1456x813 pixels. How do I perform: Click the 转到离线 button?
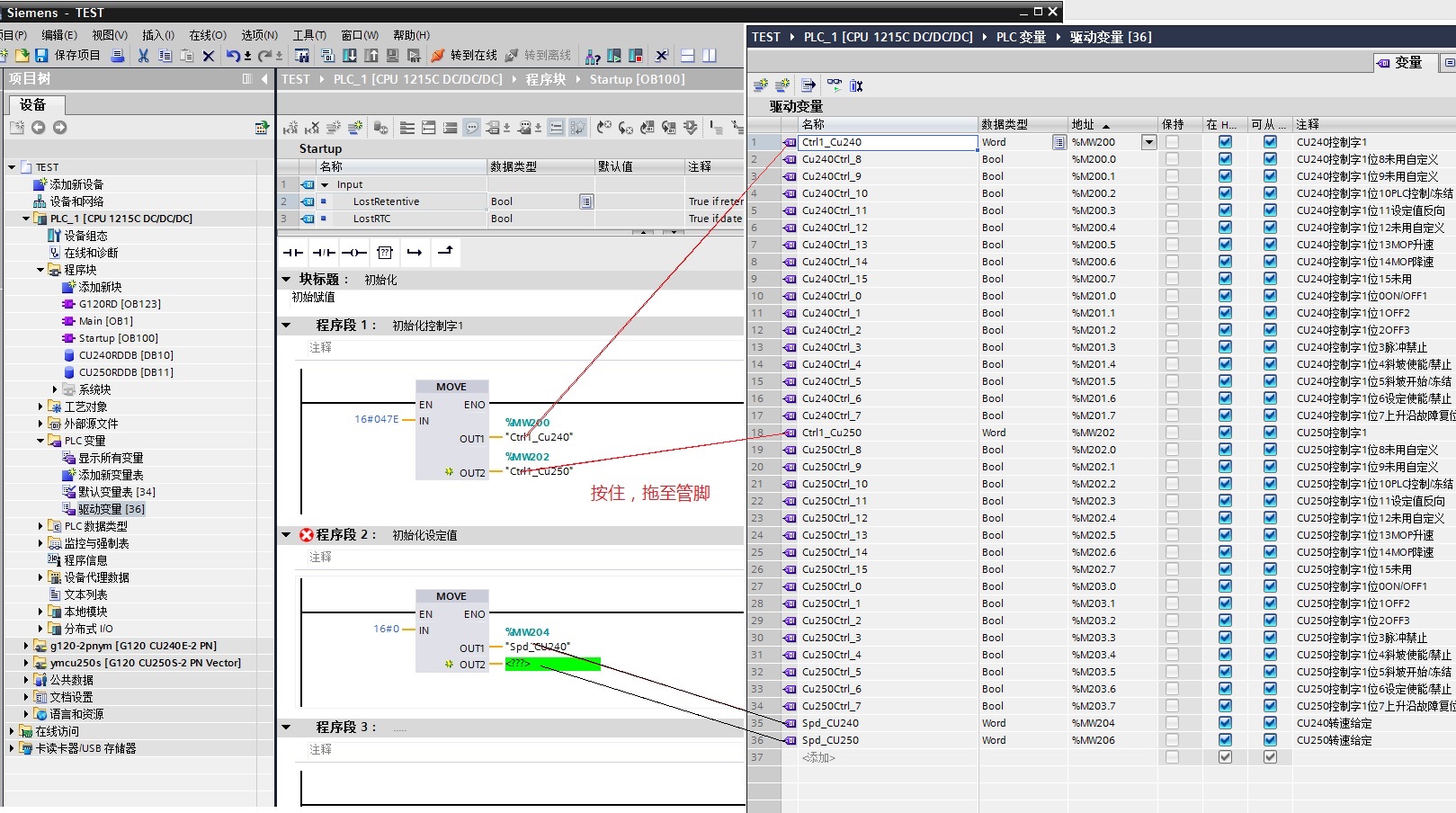pos(538,56)
